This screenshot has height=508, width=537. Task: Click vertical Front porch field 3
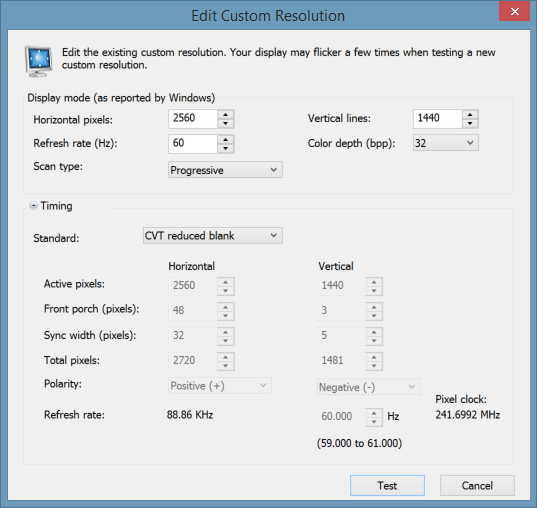pyautogui.click(x=342, y=311)
